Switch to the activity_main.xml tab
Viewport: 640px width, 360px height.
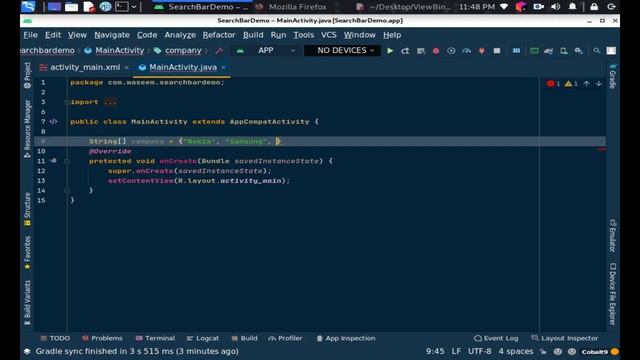pyautogui.click(x=85, y=67)
